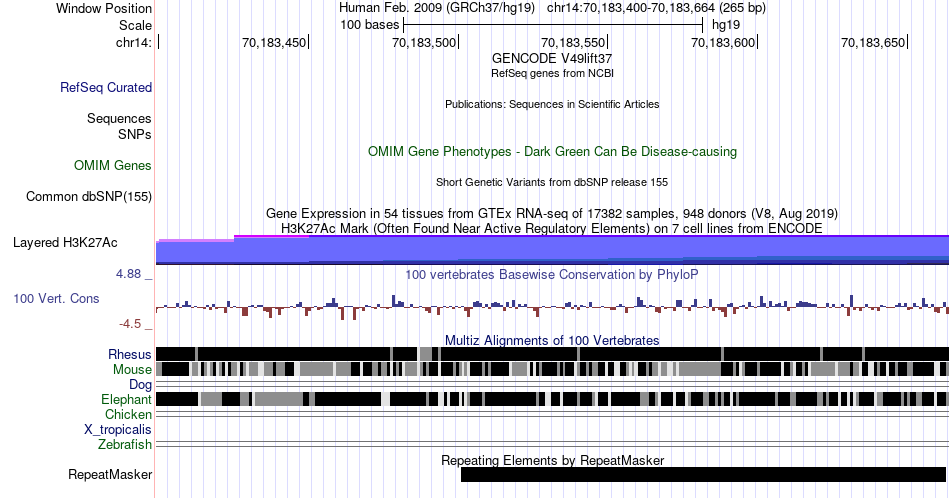Click Publications: Sequences in Scientific Articles title
This screenshot has height=498, width=950.
(x=552, y=104)
